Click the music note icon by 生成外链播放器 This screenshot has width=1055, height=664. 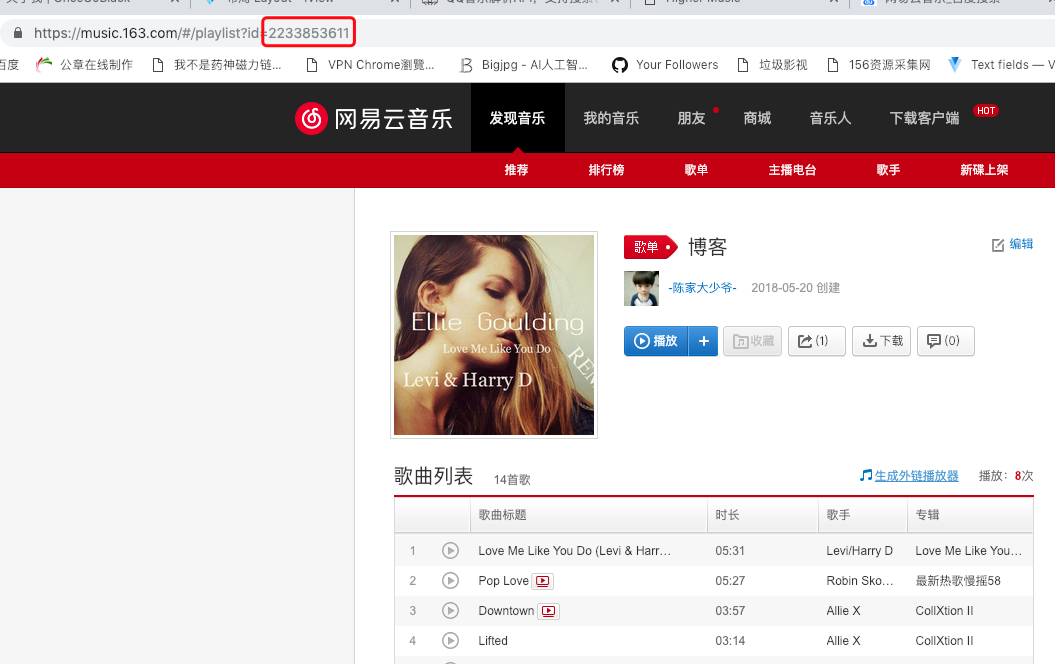pyautogui.click(x=866, y=476)
